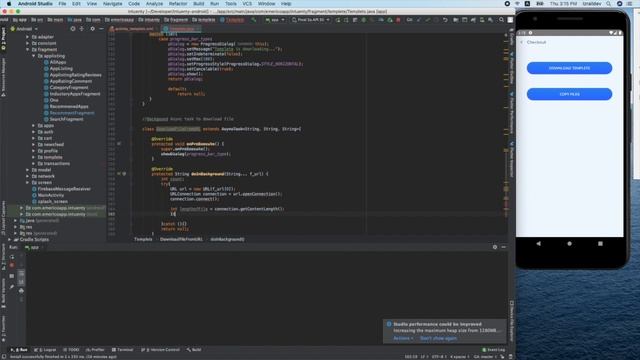Click Collapse All icon in Project panel
Screen dimensions: 640x360
point(82,29)
